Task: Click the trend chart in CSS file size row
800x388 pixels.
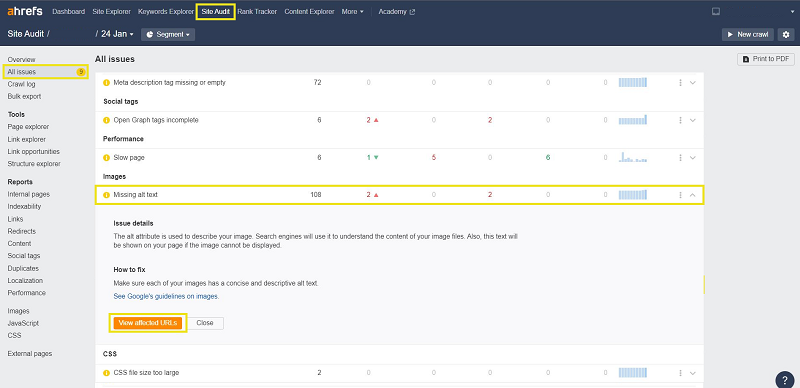Action: (633, 373)
